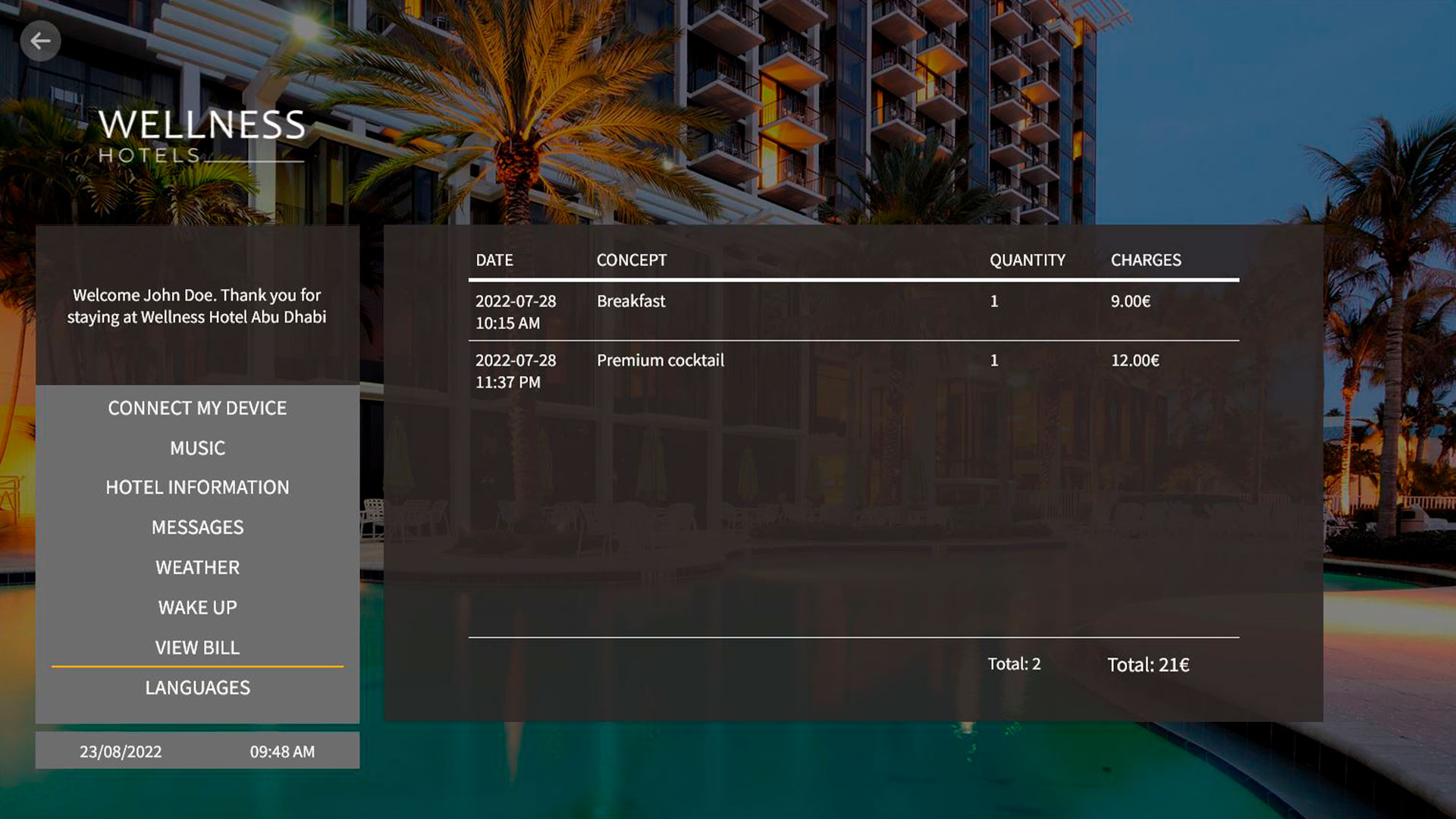Click the CHARGES column header
The image size is (1456, 819).
[x=1145, y=260]
